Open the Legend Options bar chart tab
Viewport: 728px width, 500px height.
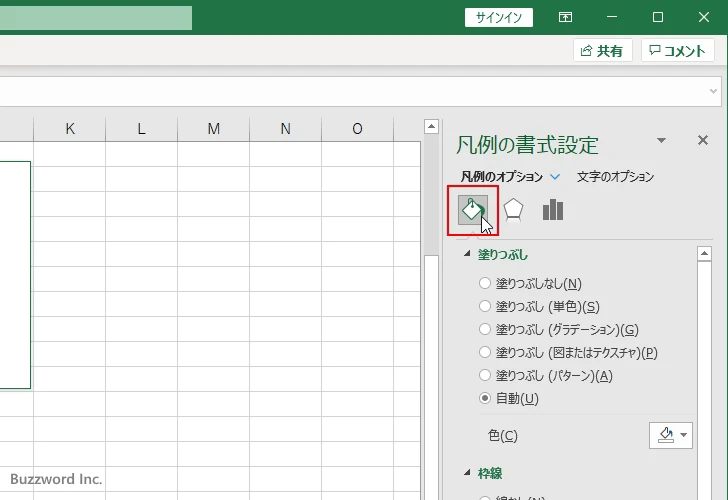point(552,210)
